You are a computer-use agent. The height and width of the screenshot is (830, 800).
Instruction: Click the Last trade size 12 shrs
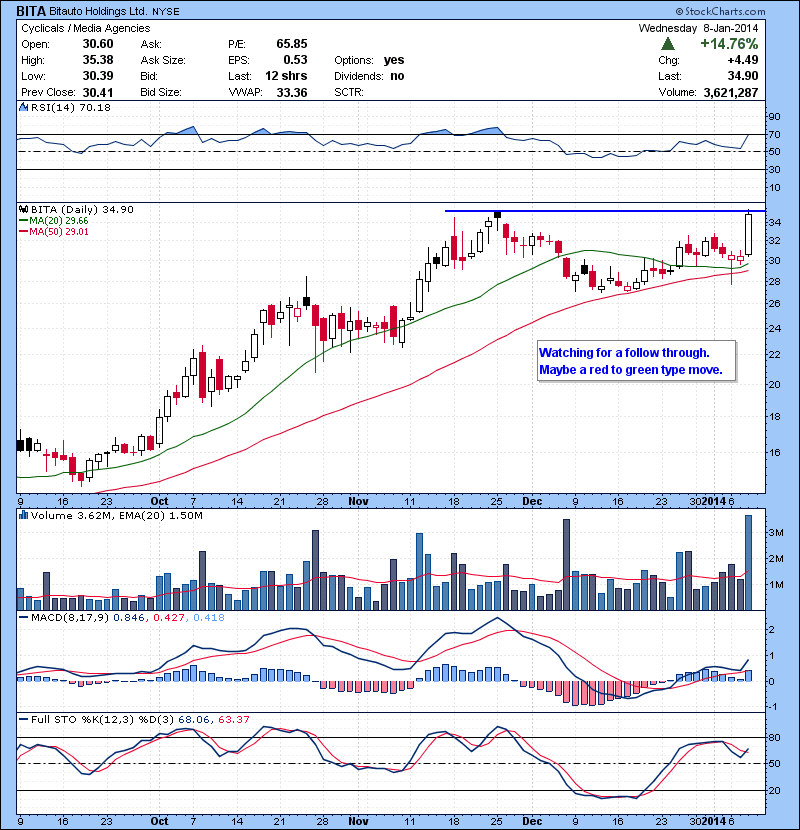[x=286, y=76]
